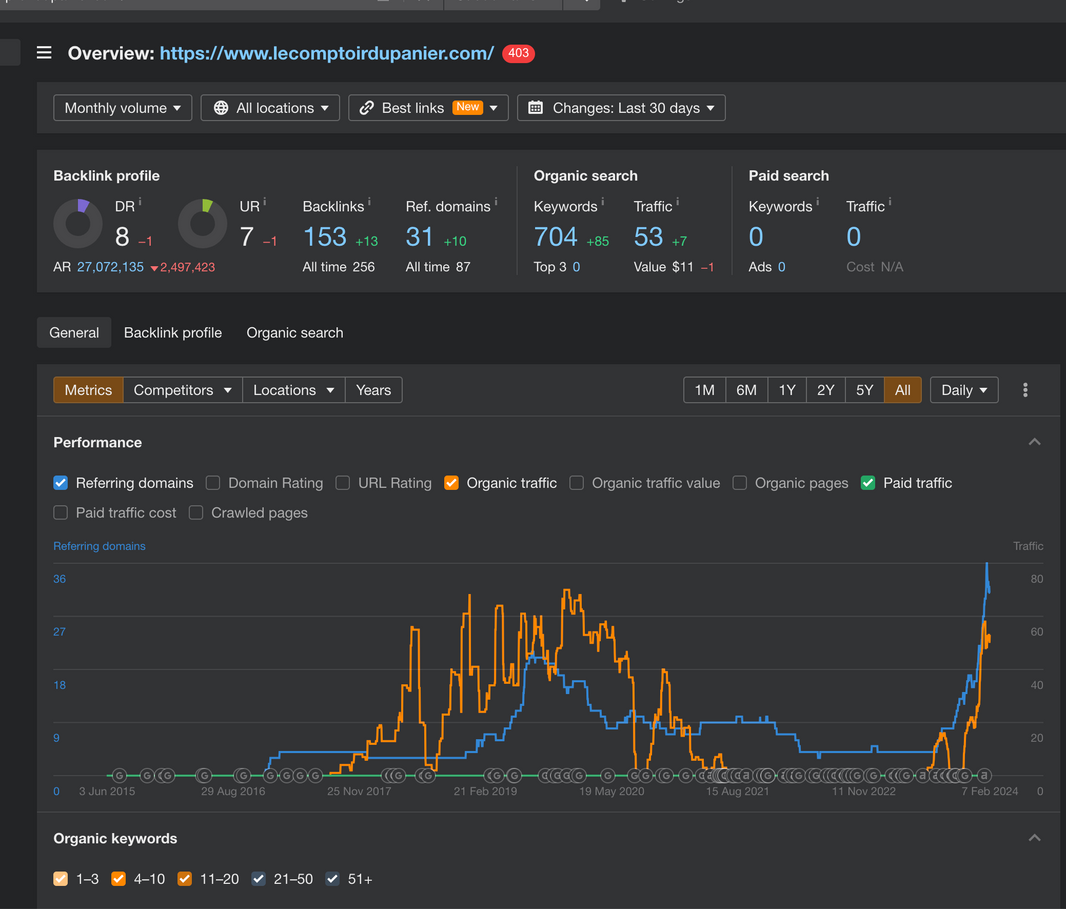Open the Locations chart dropdown
The height and width of the screenshot is (909, 1066).
(294, 390)
